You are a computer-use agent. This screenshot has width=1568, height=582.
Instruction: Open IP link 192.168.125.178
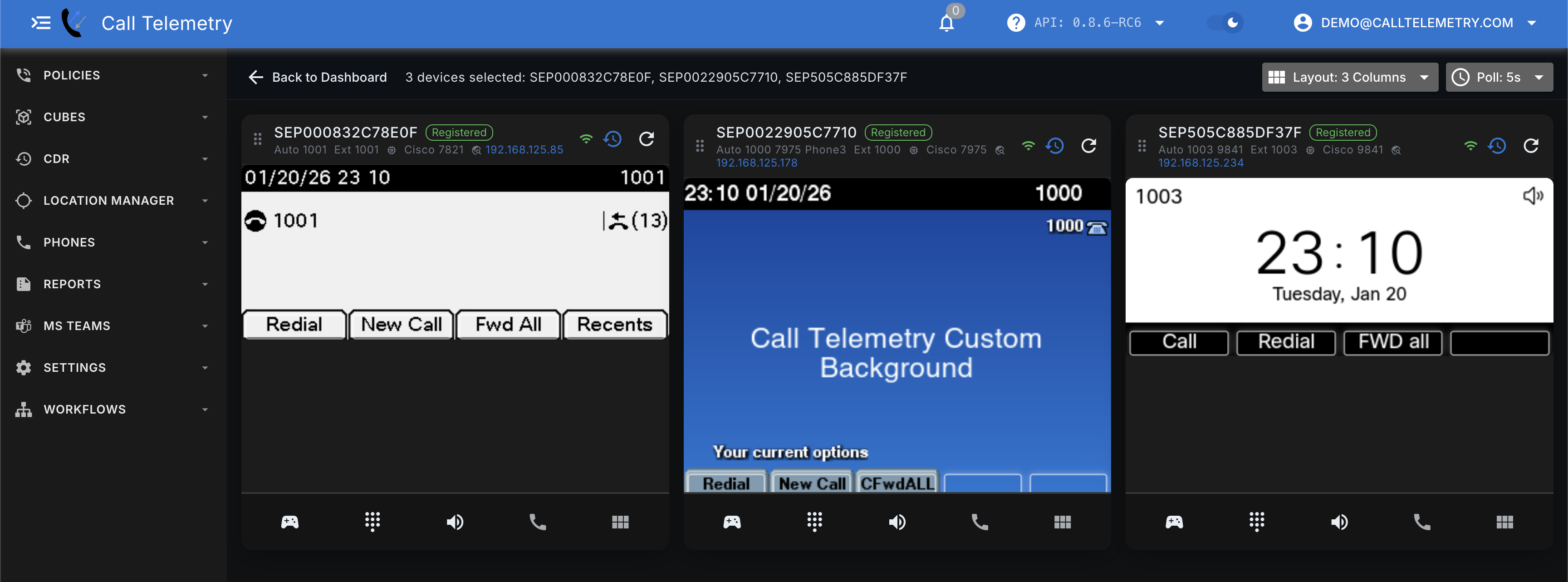click(757, 163)
